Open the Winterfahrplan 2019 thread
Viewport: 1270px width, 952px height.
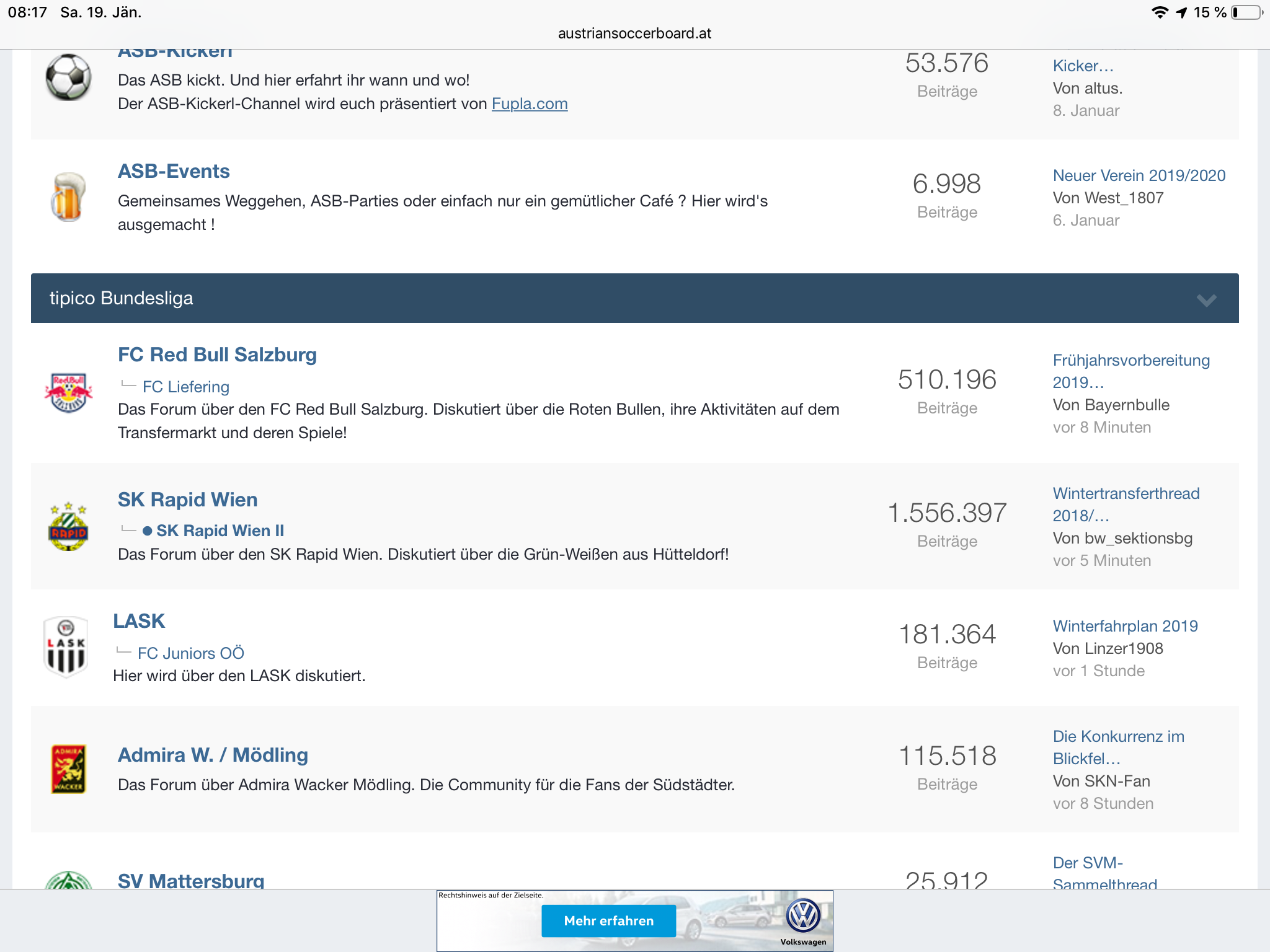1125,626
